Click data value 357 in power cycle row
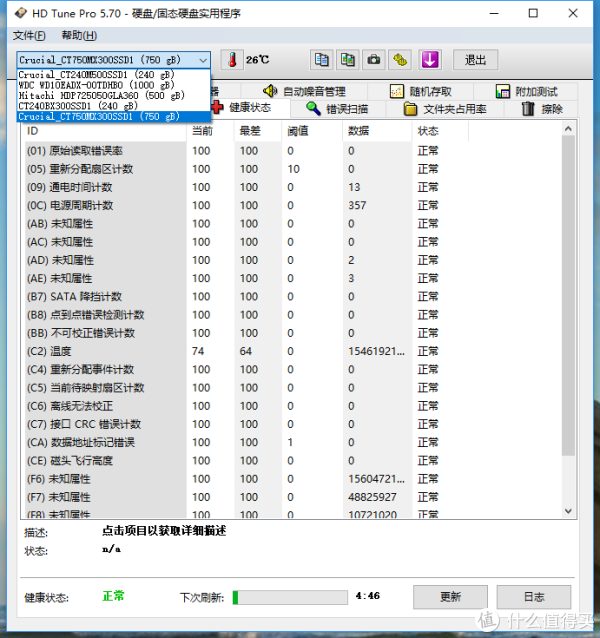Image resolution: width=600 pixels, height=638 pixels. pos(357,205)
